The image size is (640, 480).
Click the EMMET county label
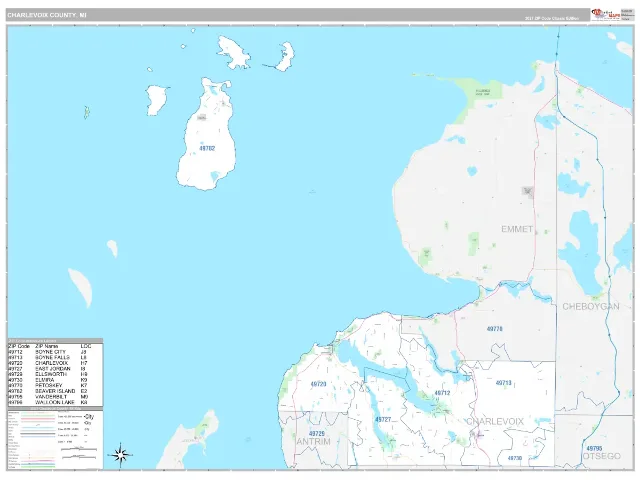[517, 229]
